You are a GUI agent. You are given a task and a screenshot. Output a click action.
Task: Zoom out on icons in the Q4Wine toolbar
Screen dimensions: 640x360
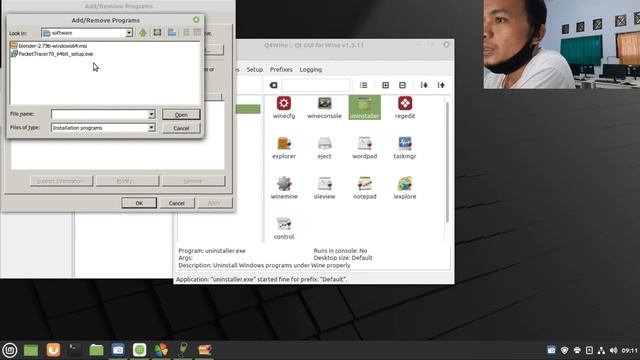click(x=402, y=85)
